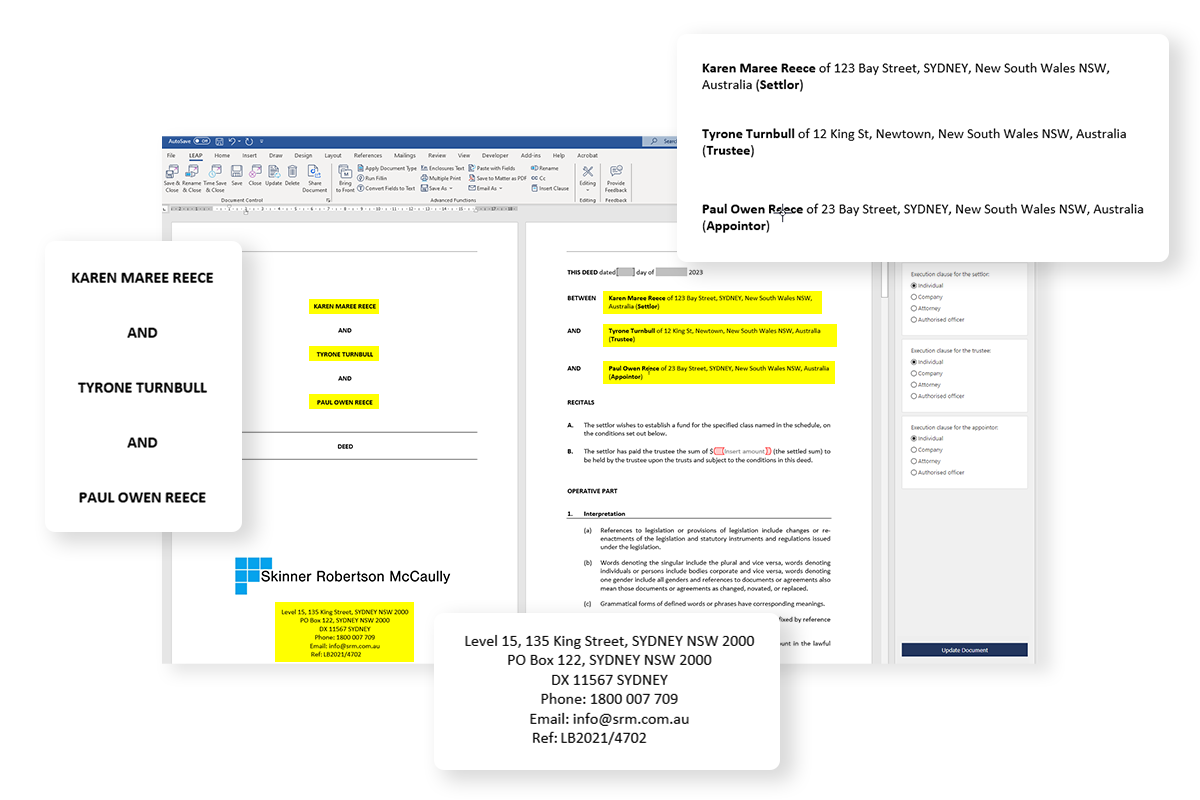Click Insert Clause command
Image resolution: width=1200 pixels, height=800 pixels.
(550, 188)
